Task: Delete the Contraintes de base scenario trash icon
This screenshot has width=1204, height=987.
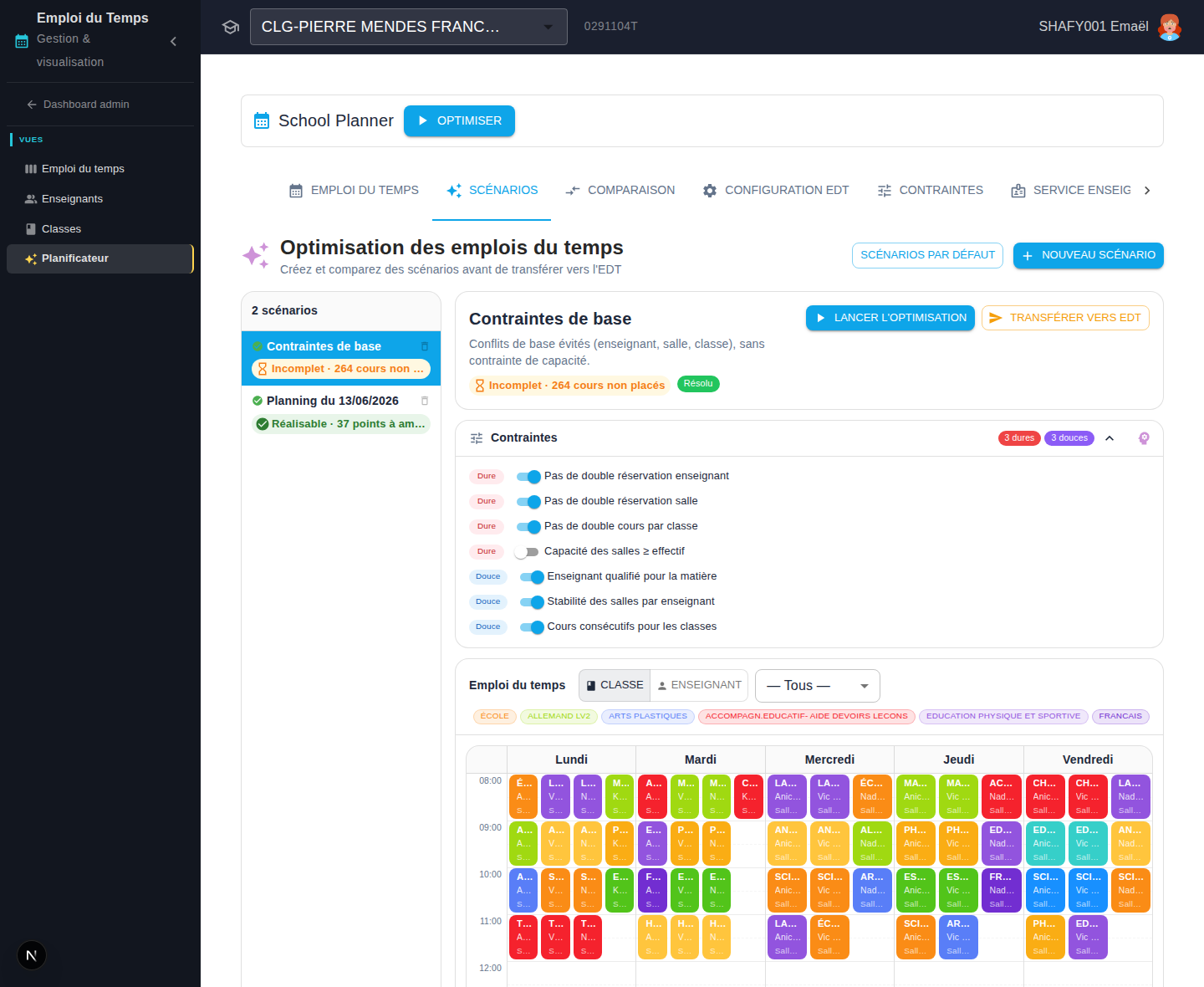Action: click(425, 346)
